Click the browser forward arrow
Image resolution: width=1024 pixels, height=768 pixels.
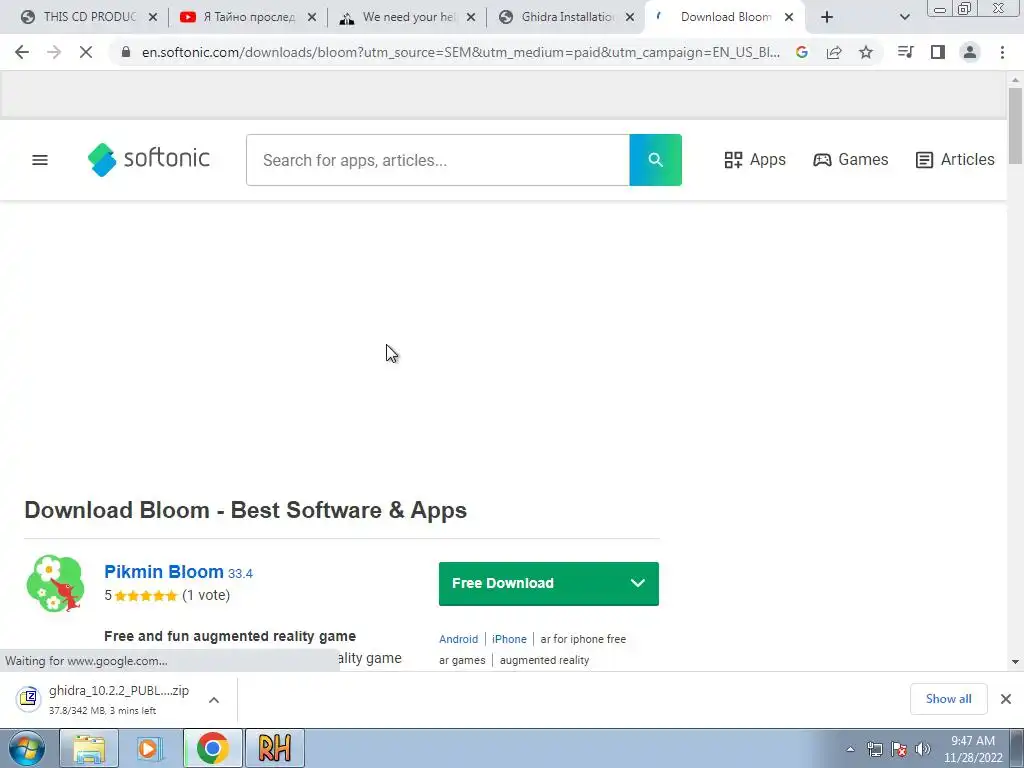point(54,52)
